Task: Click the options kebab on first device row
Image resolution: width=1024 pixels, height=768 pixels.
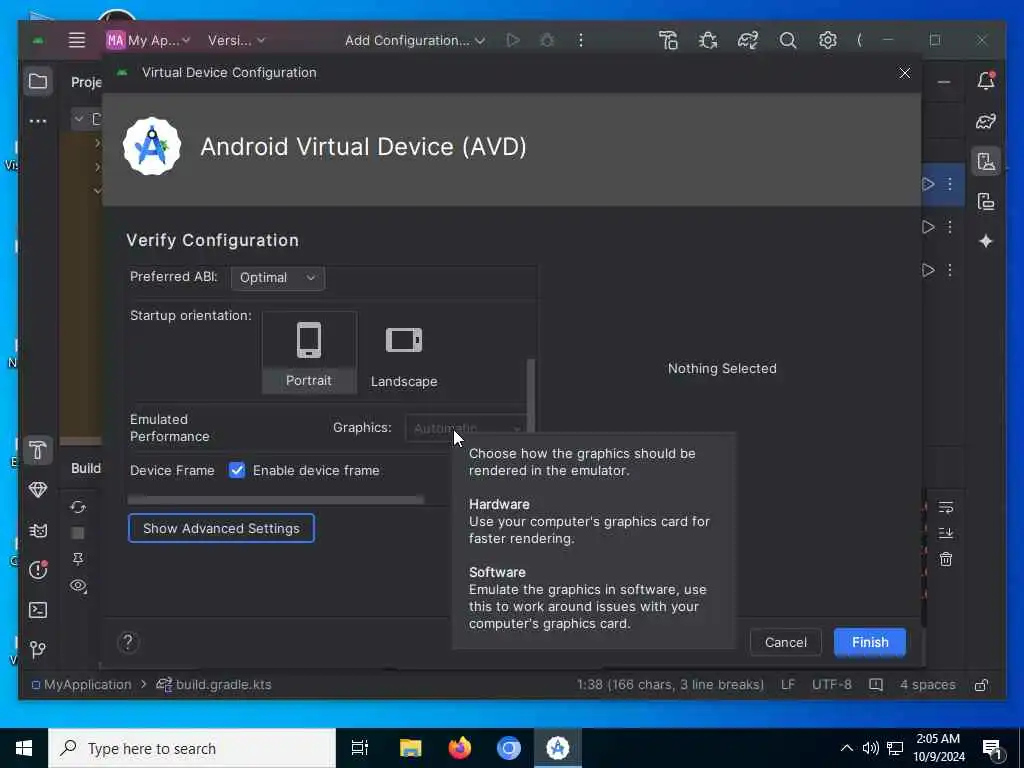Action: (950, 184)
